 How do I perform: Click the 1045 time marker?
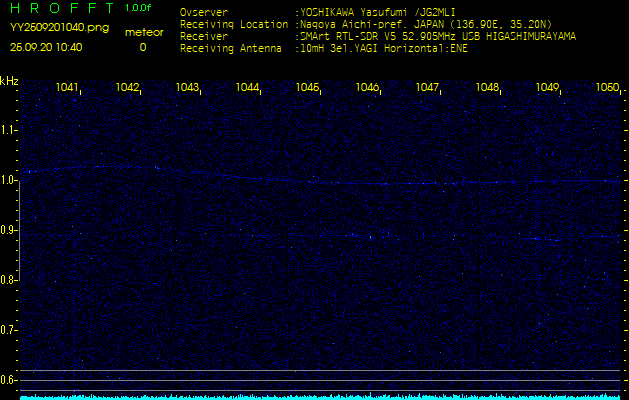307,88
